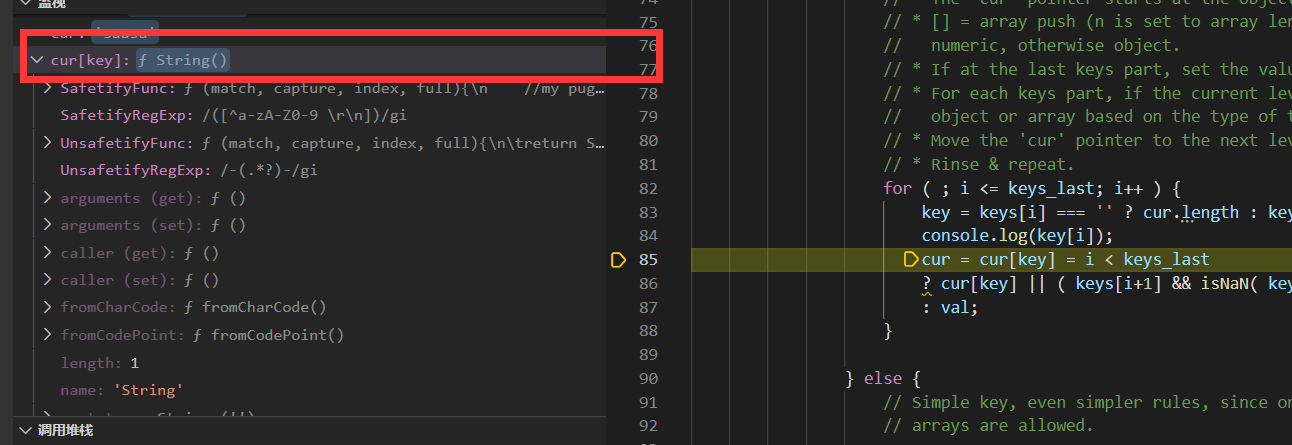
Task: Click 'keys_last' in the highlighted line 85
Action: tap(1166, 260)
